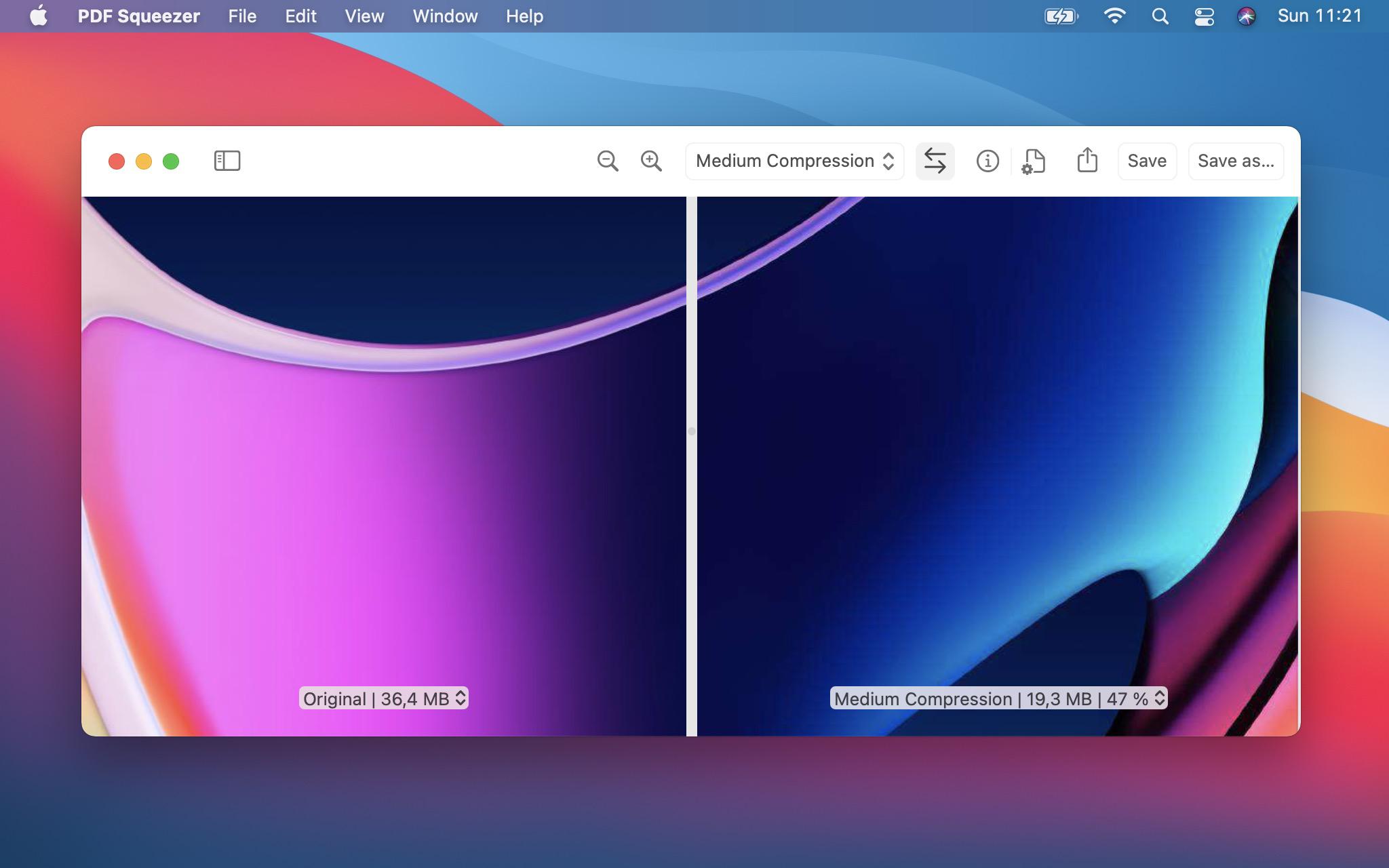Image resolution: width=1389 pixels, height=868 pixels.
Task: Open the Apple menu
Action: 39,16
